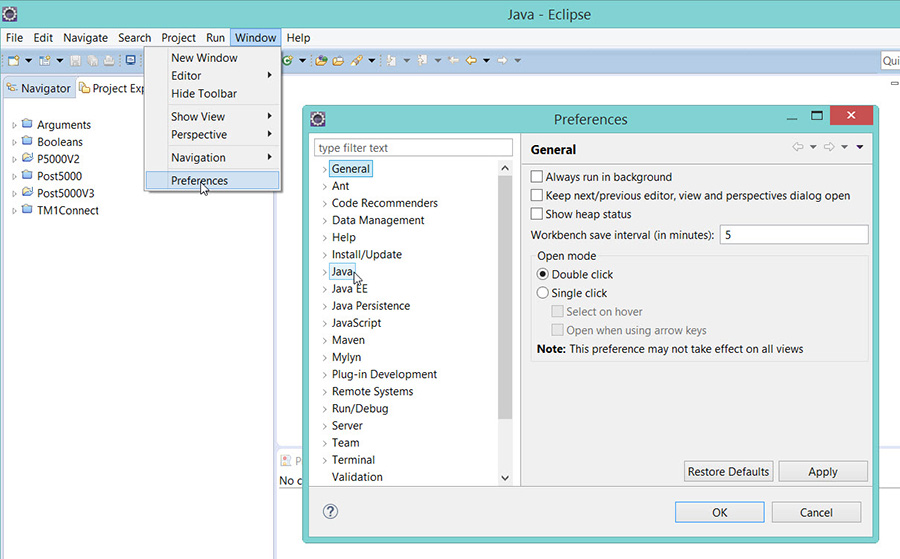Select Double click open mode

[x=542, y=274]
